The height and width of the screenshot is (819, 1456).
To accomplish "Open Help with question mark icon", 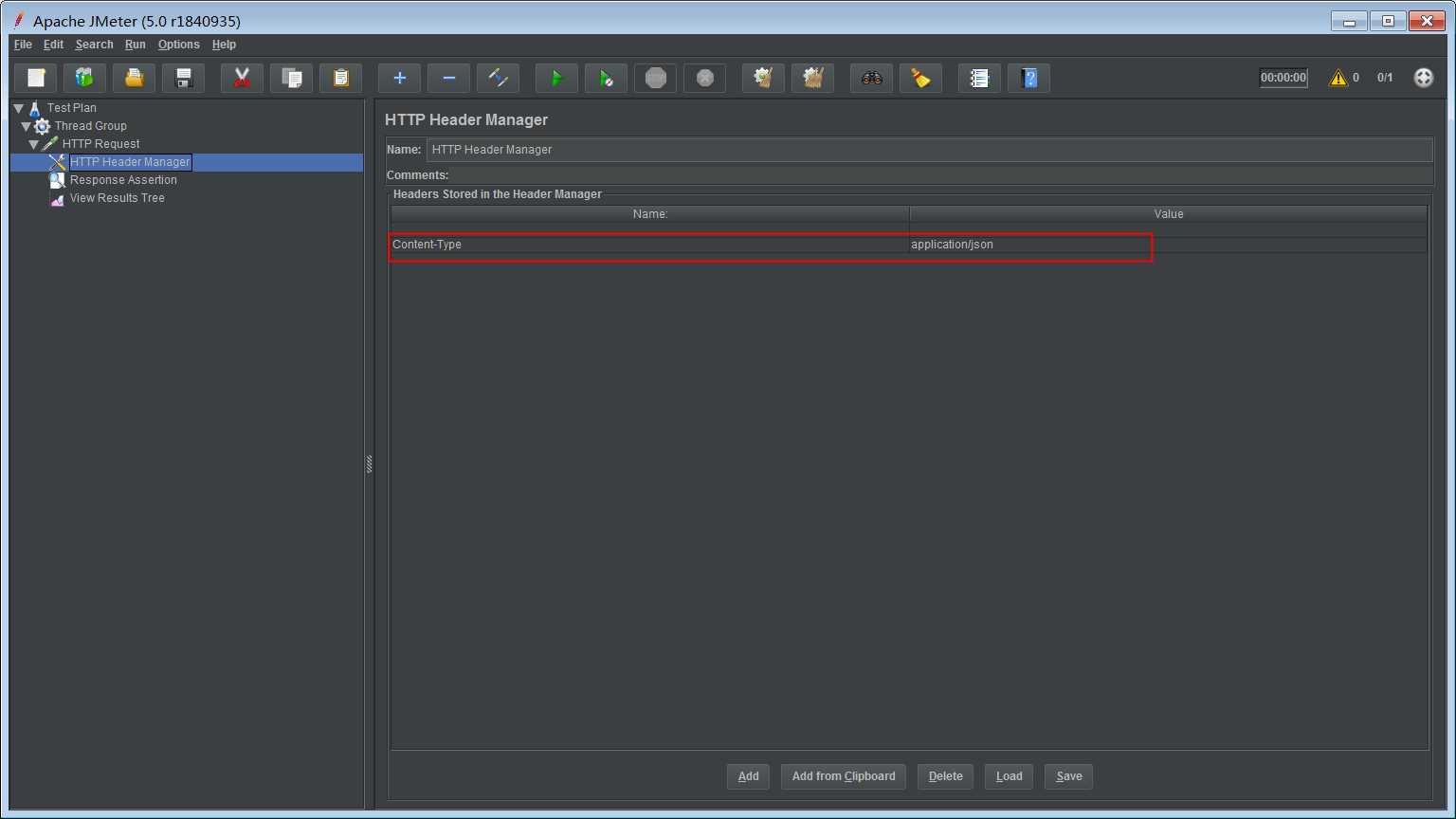I will coord(1029,78).
